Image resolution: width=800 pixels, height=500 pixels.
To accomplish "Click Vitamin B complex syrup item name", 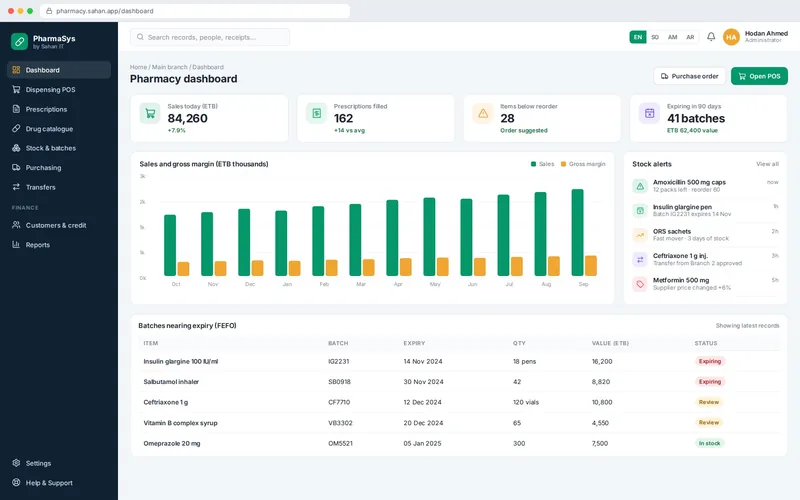I will (181, 423).
